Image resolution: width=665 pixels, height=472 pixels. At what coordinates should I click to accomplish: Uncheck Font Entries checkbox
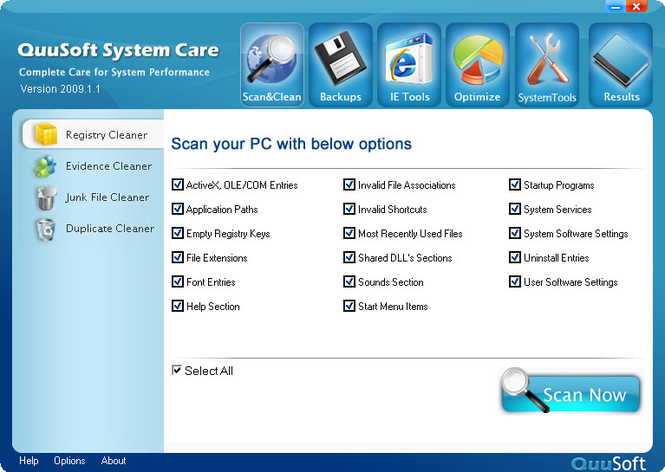click(177, 281)
